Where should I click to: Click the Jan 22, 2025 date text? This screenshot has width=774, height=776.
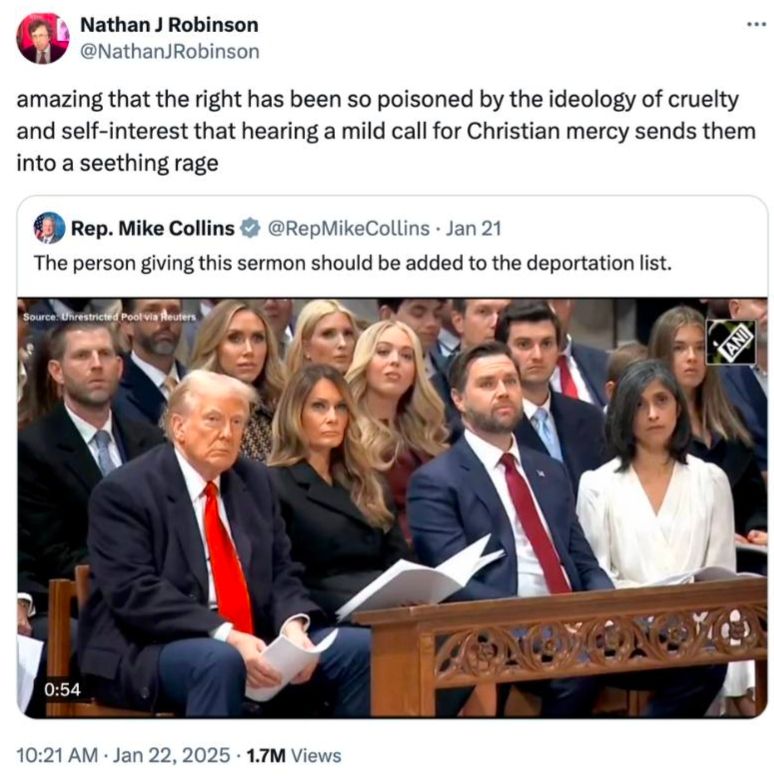coord(172,755)
